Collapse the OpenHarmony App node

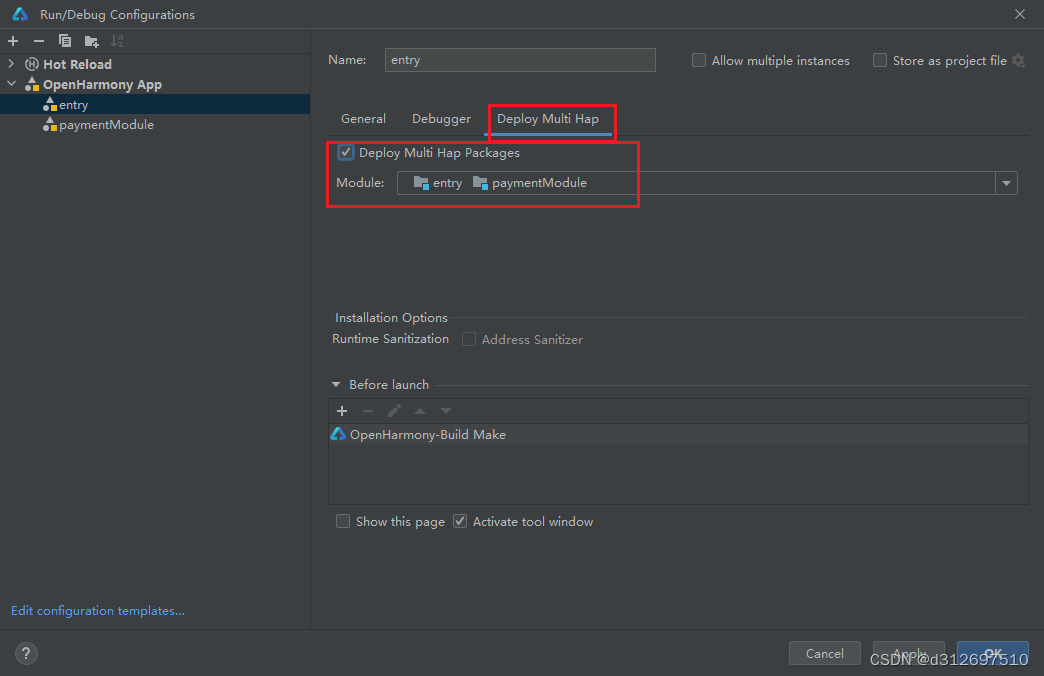[11, 84]
